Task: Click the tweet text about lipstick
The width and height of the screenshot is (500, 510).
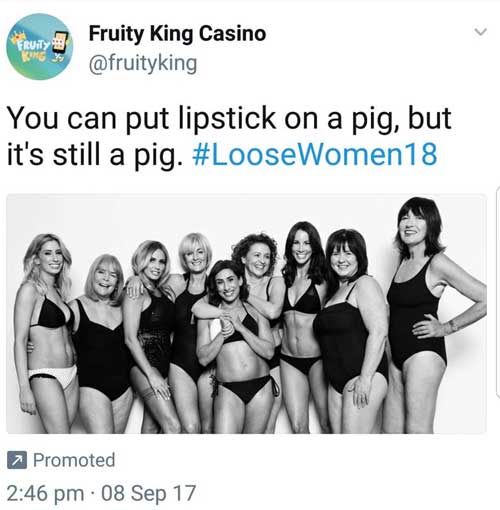Action: 229,136
